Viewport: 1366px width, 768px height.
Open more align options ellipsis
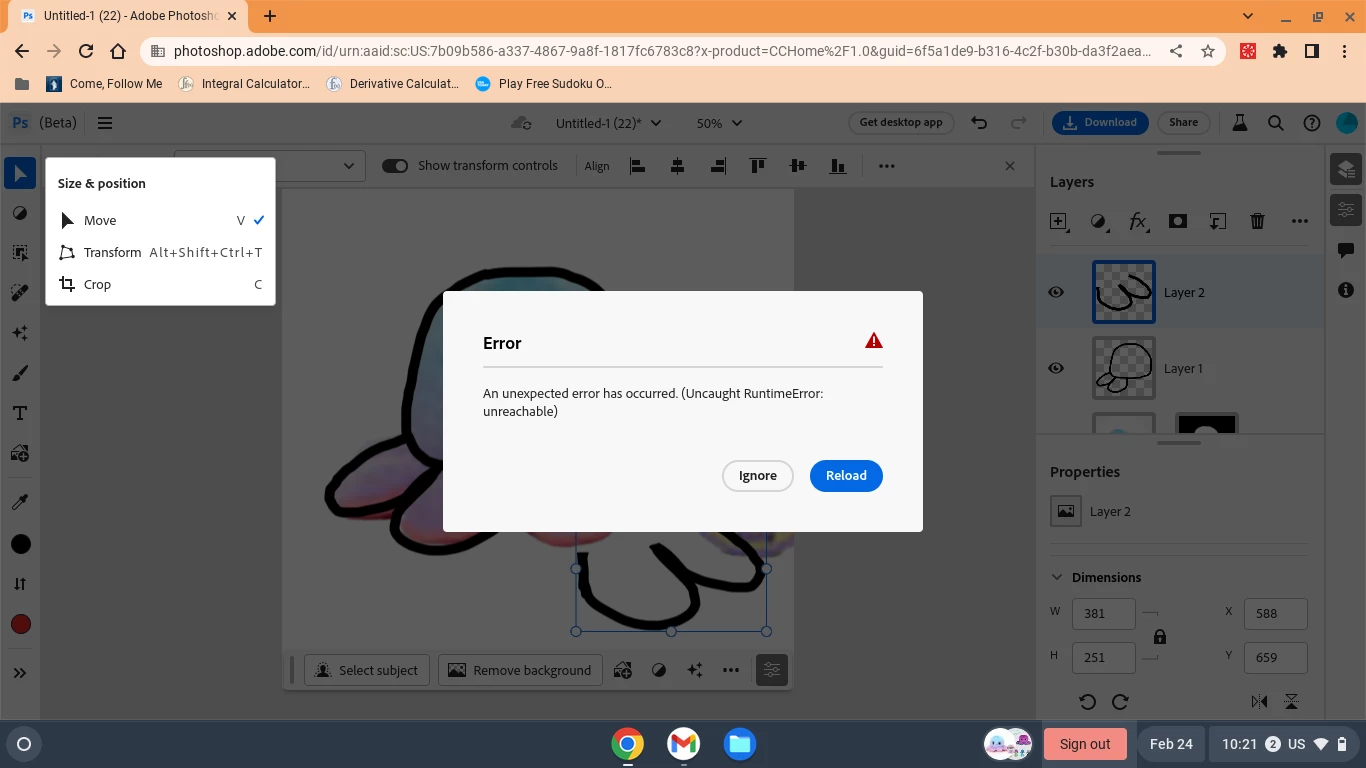887,166
